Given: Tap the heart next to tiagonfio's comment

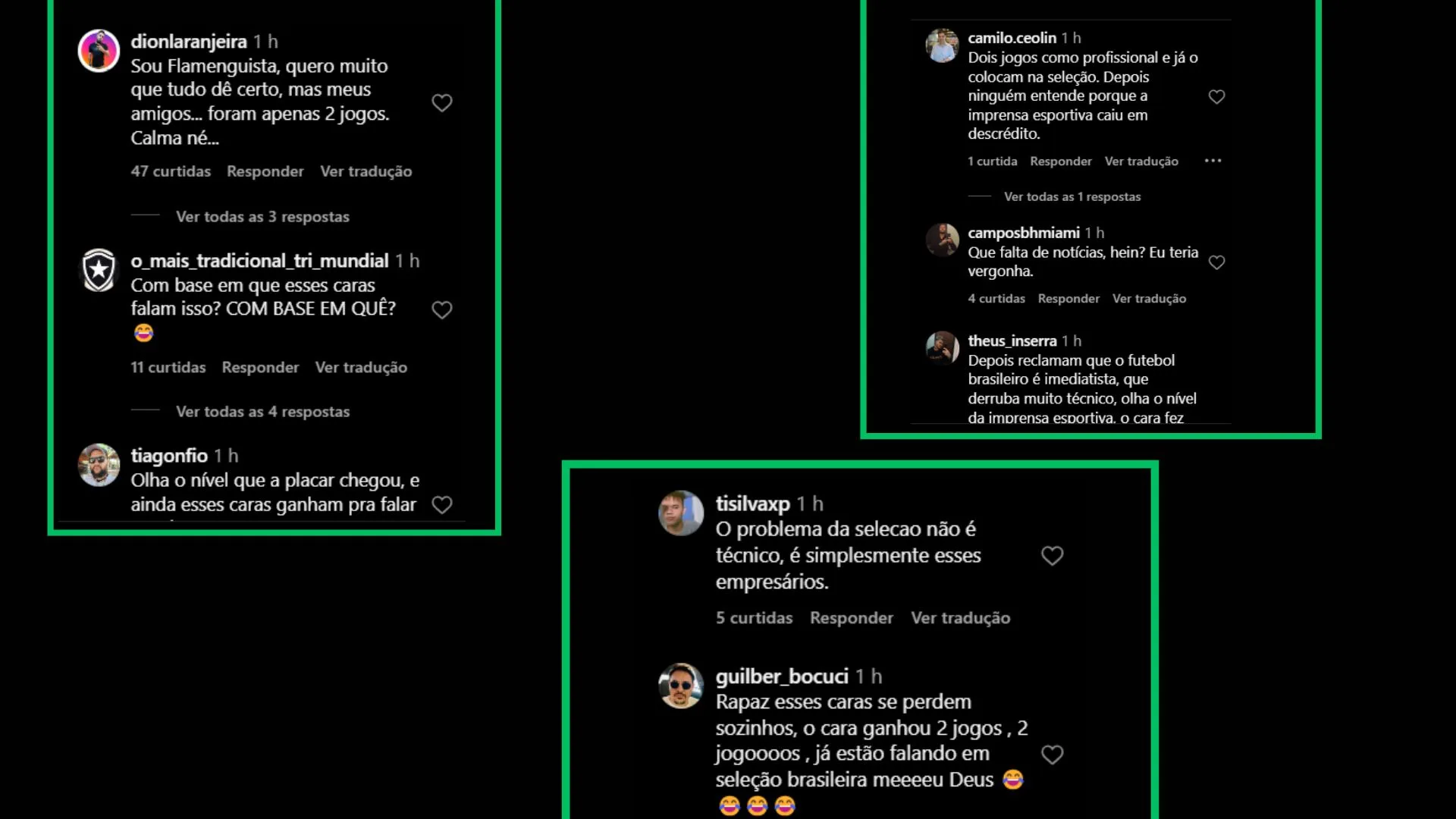Looking at the screenshot, I should [442, 505].
